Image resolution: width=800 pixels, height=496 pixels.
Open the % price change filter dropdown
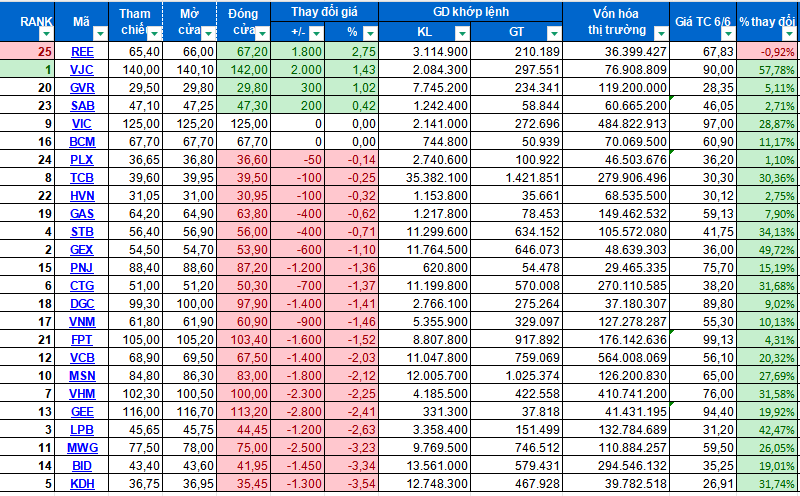370,33
